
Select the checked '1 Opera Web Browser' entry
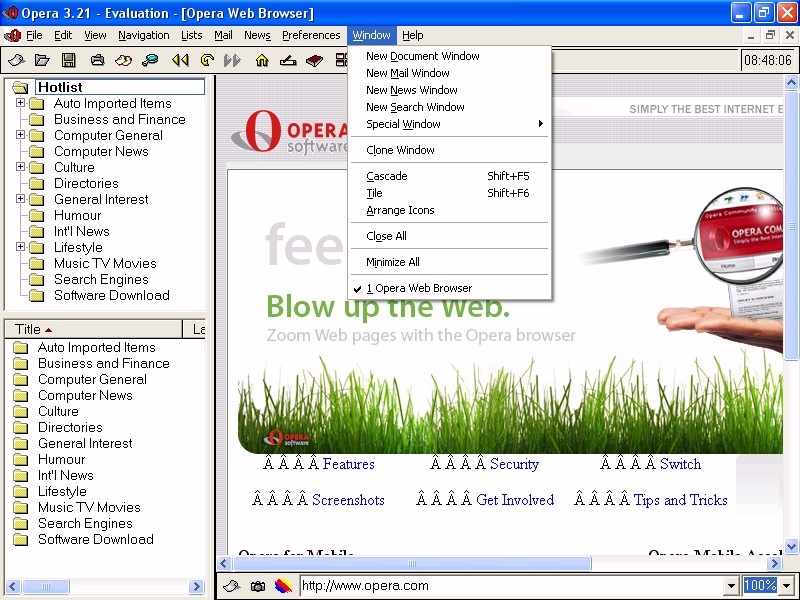[451, 288]
